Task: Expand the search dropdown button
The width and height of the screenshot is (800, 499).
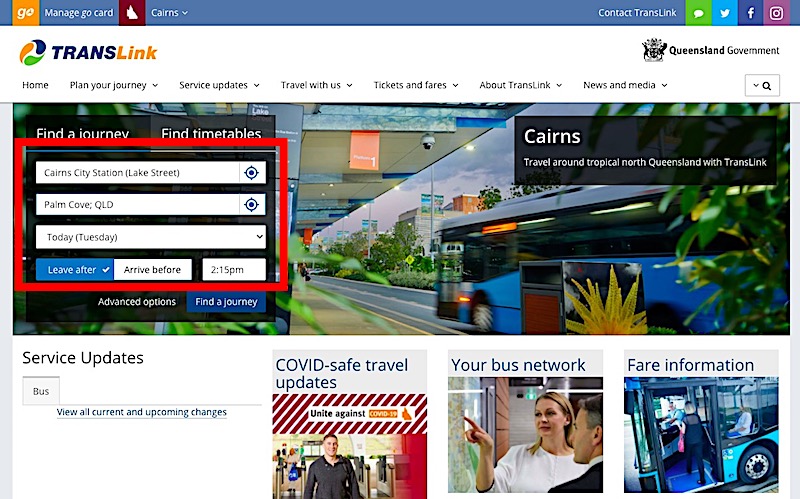Action: (761, 86)
